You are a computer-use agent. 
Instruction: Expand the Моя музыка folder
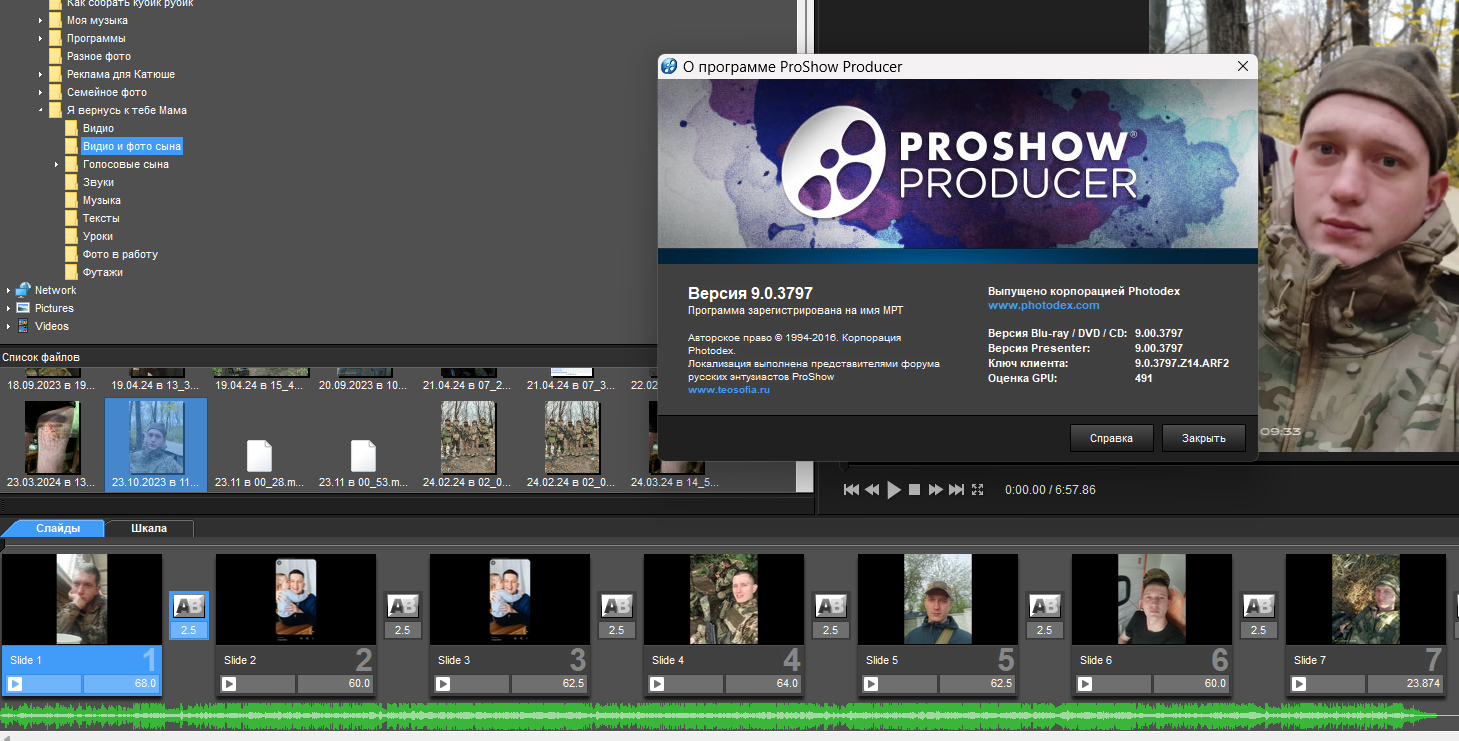click(x=41, y=20)
